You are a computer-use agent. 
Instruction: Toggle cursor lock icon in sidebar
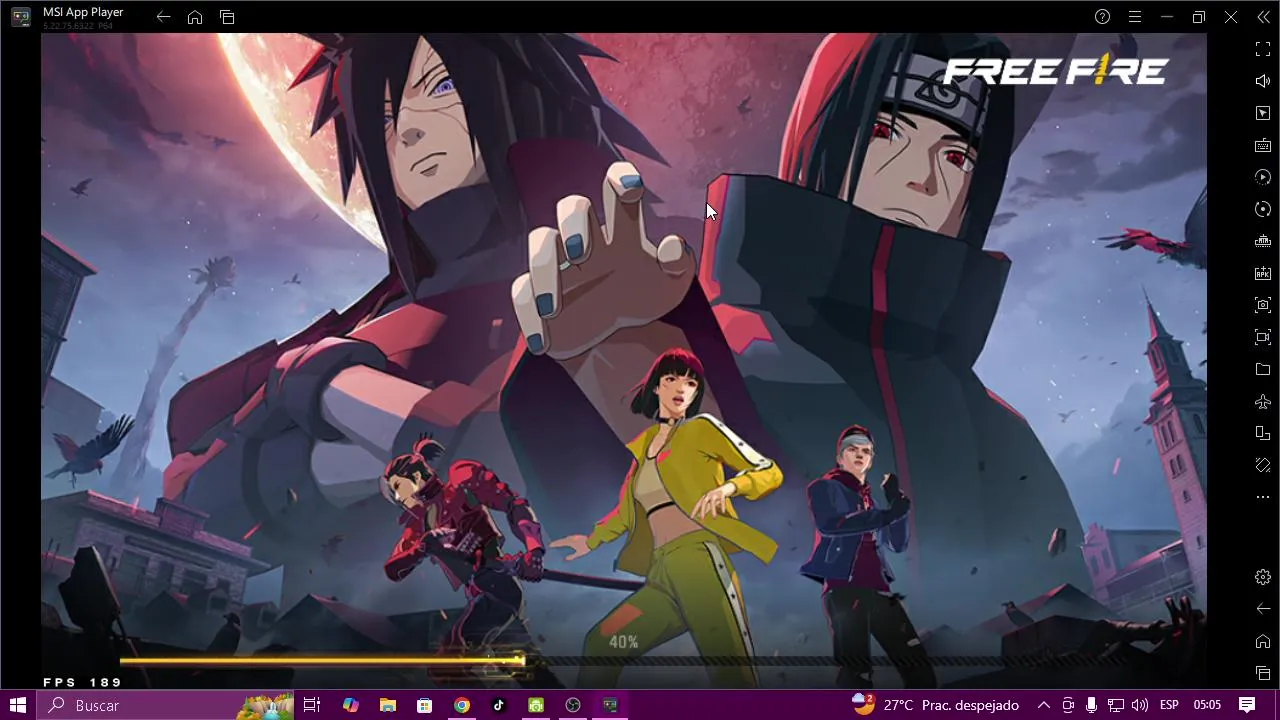tap(1263, 113)
